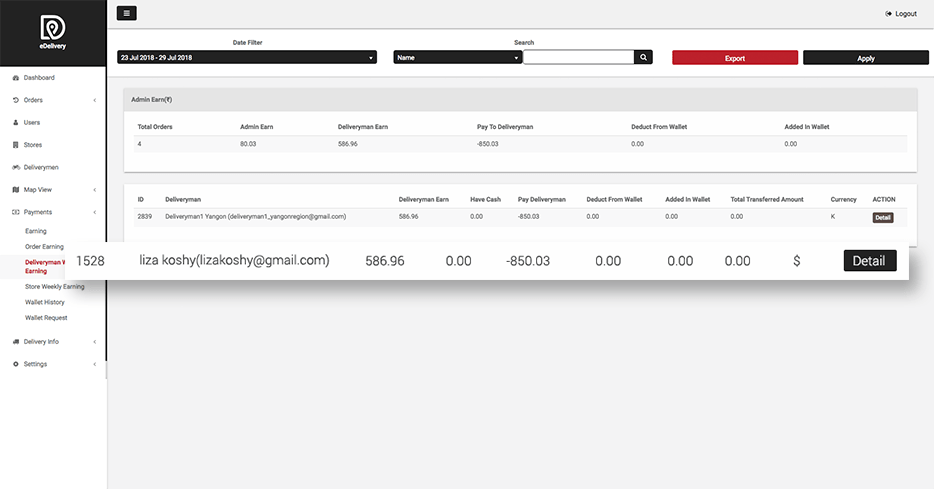The height and width of the screenshot is (489, 934).
Task: Click the ID value 1528
Action: pos(91,261)
